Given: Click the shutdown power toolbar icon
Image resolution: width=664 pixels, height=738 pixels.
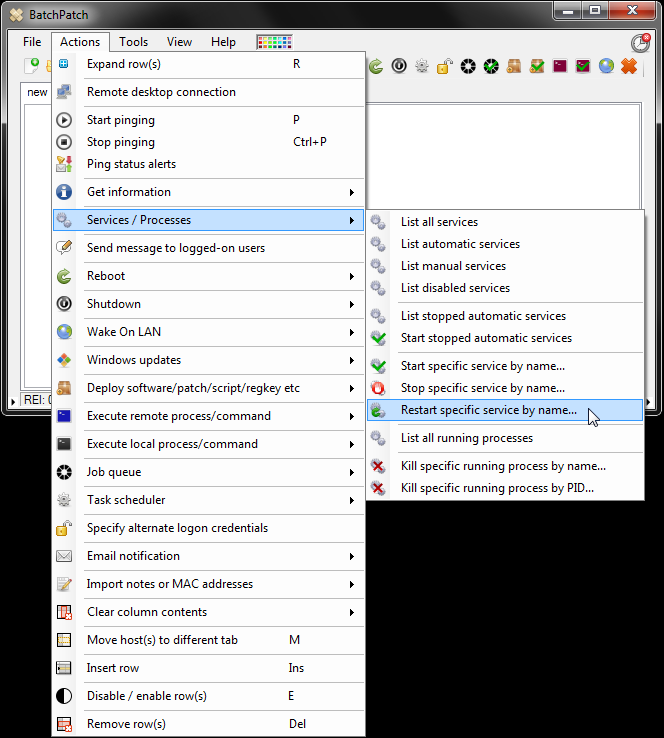Looking at the screenshot, I should (399, 66).
